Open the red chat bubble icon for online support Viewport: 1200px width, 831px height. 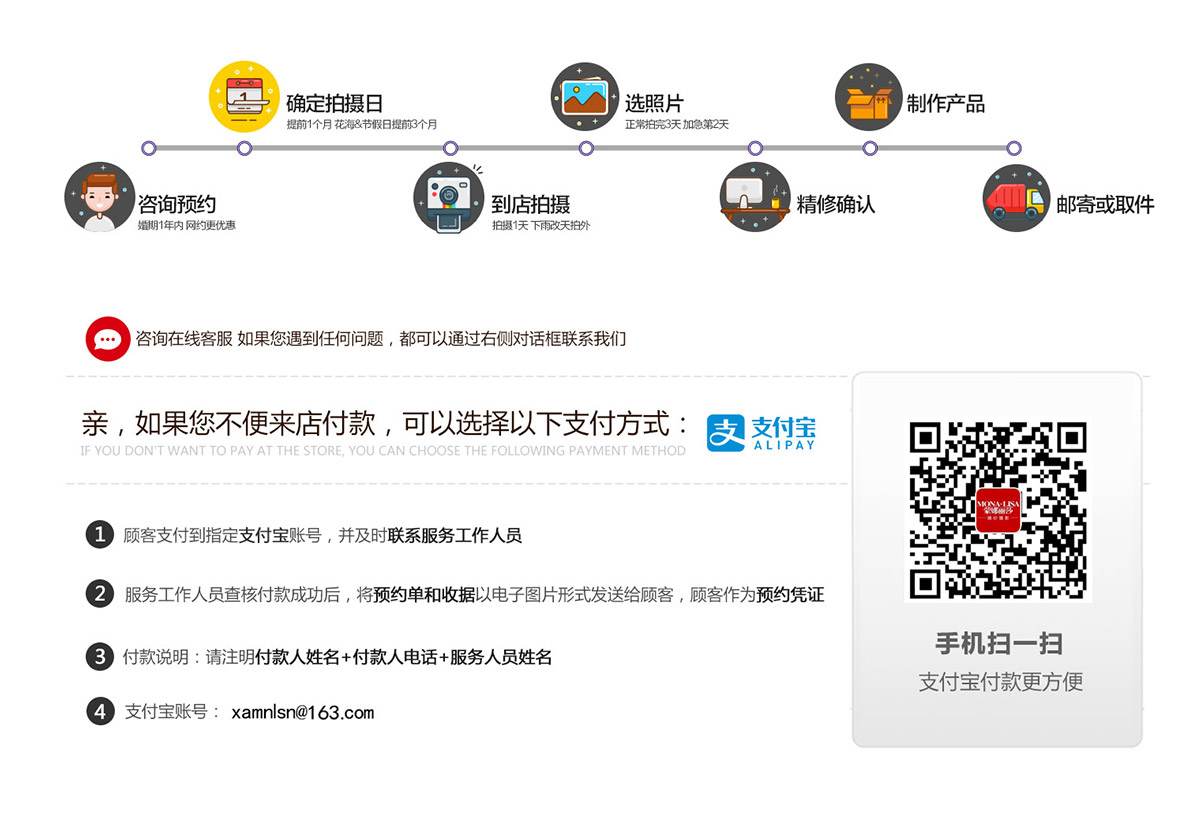(x=108, y=339)
